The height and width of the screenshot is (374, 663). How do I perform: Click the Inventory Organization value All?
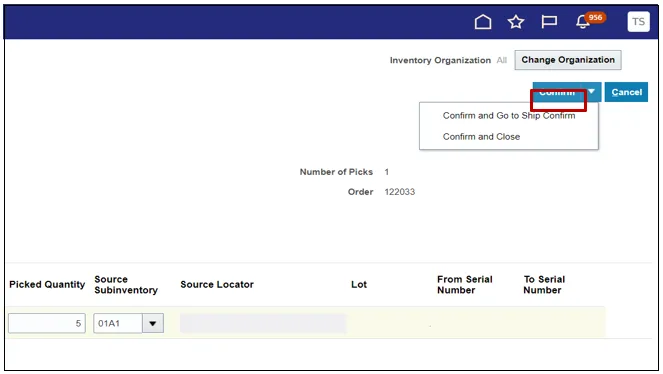point(501,60)
